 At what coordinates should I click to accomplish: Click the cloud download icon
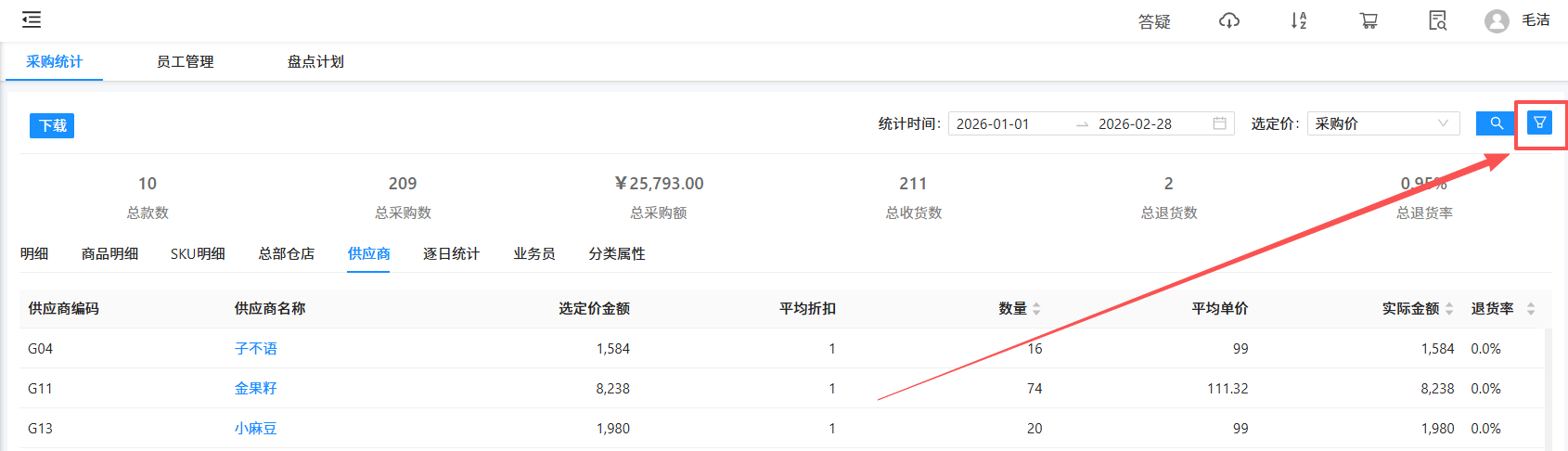1228,20
